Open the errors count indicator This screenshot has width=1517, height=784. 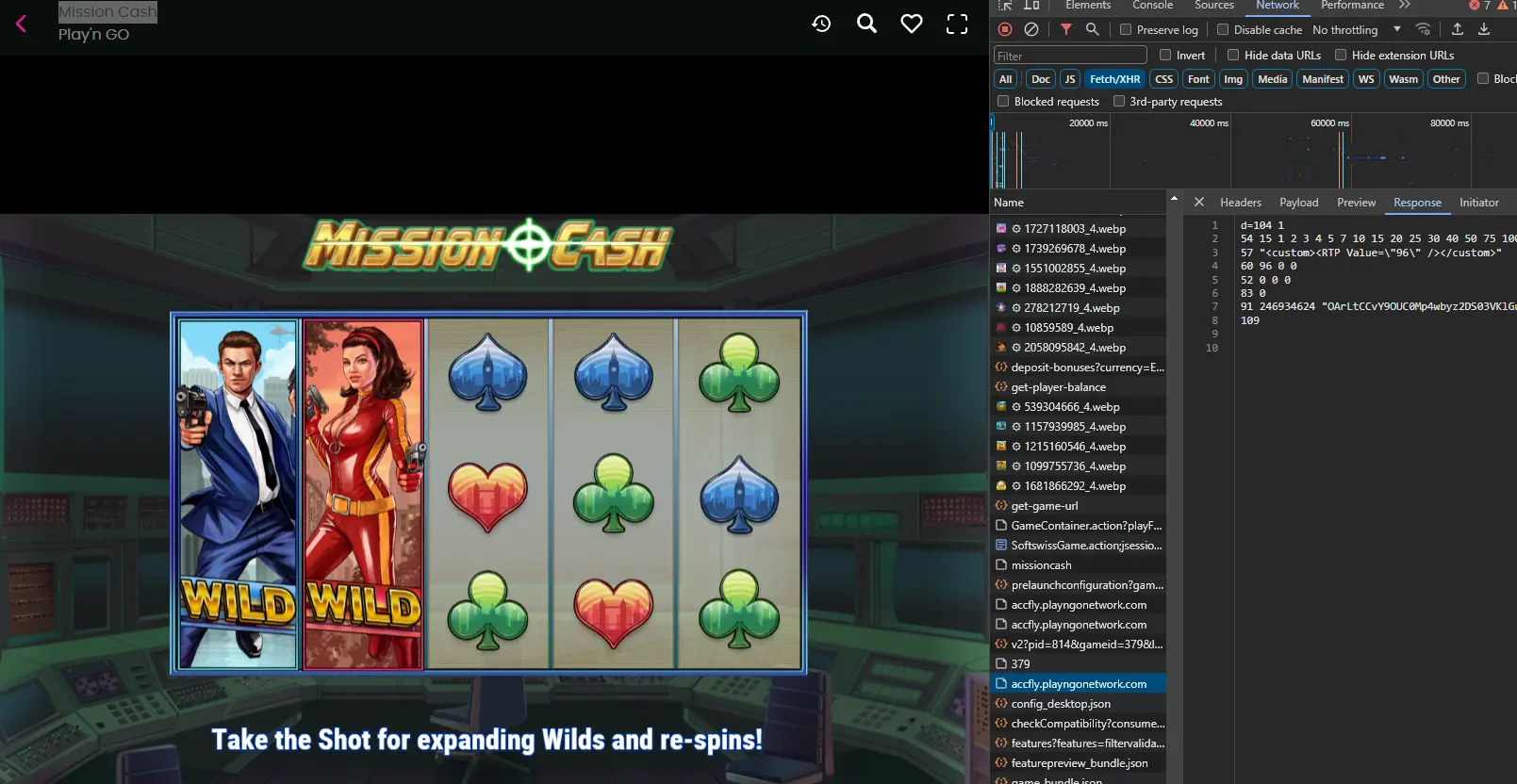(x=1479, y=6)
